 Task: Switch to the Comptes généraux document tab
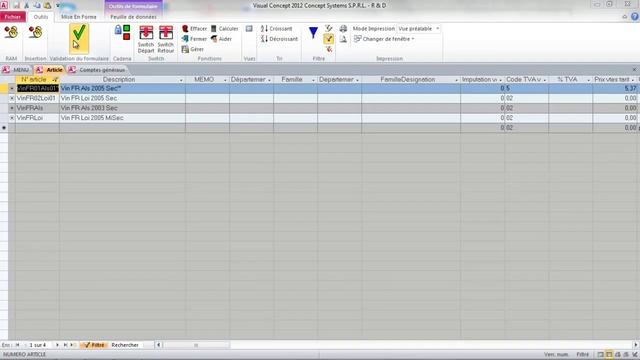98,70
